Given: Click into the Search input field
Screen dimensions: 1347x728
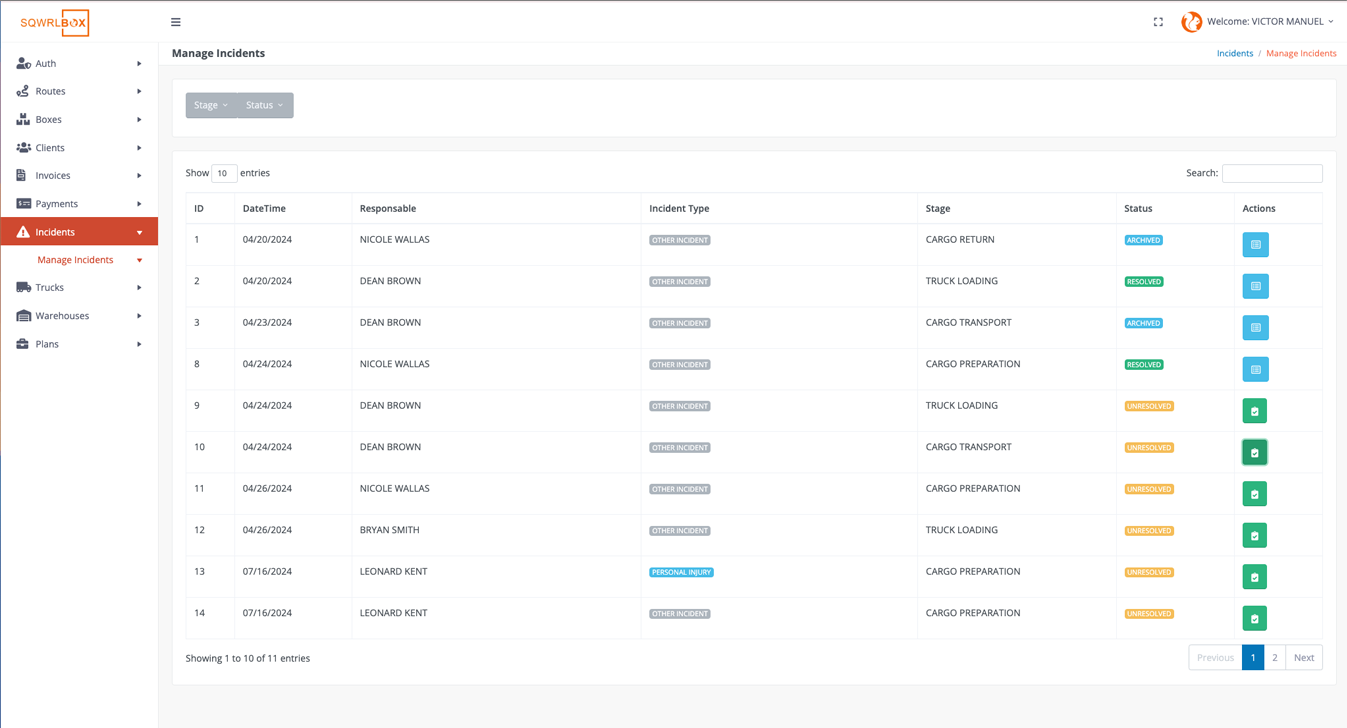Looking at the screenshot, I should [x=1271, y=174].
